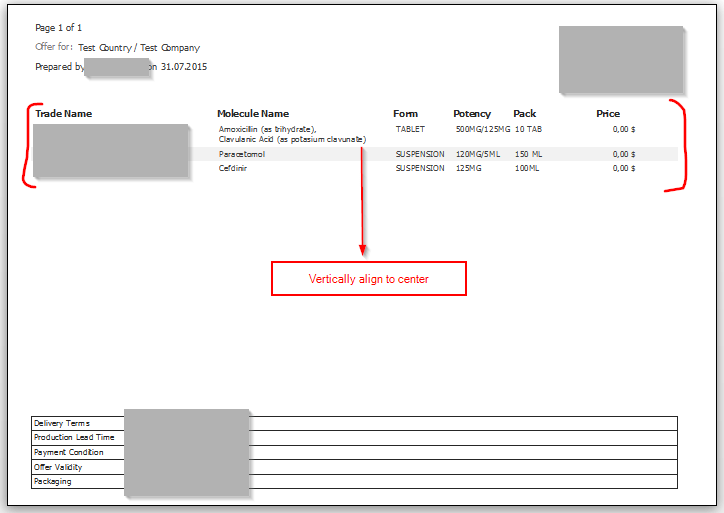724x513 pixels.
Task: Click the 'Payment Condition' row label
Action: pos(68,453)
